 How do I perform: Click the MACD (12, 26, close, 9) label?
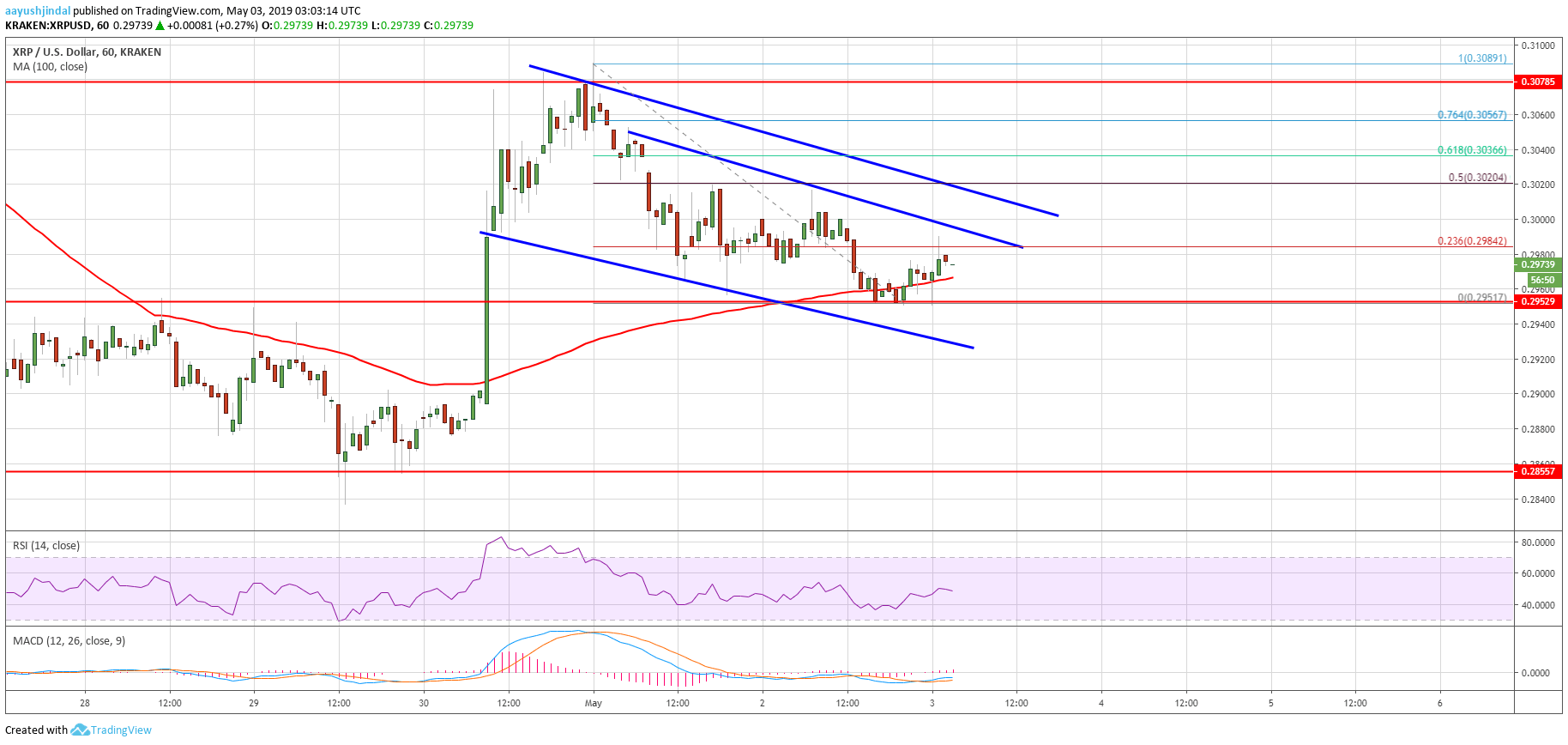69,641
